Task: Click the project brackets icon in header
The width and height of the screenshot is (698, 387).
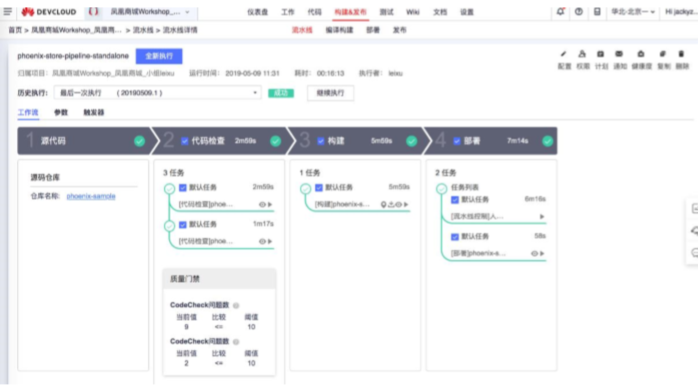Action: click(93, 12)
